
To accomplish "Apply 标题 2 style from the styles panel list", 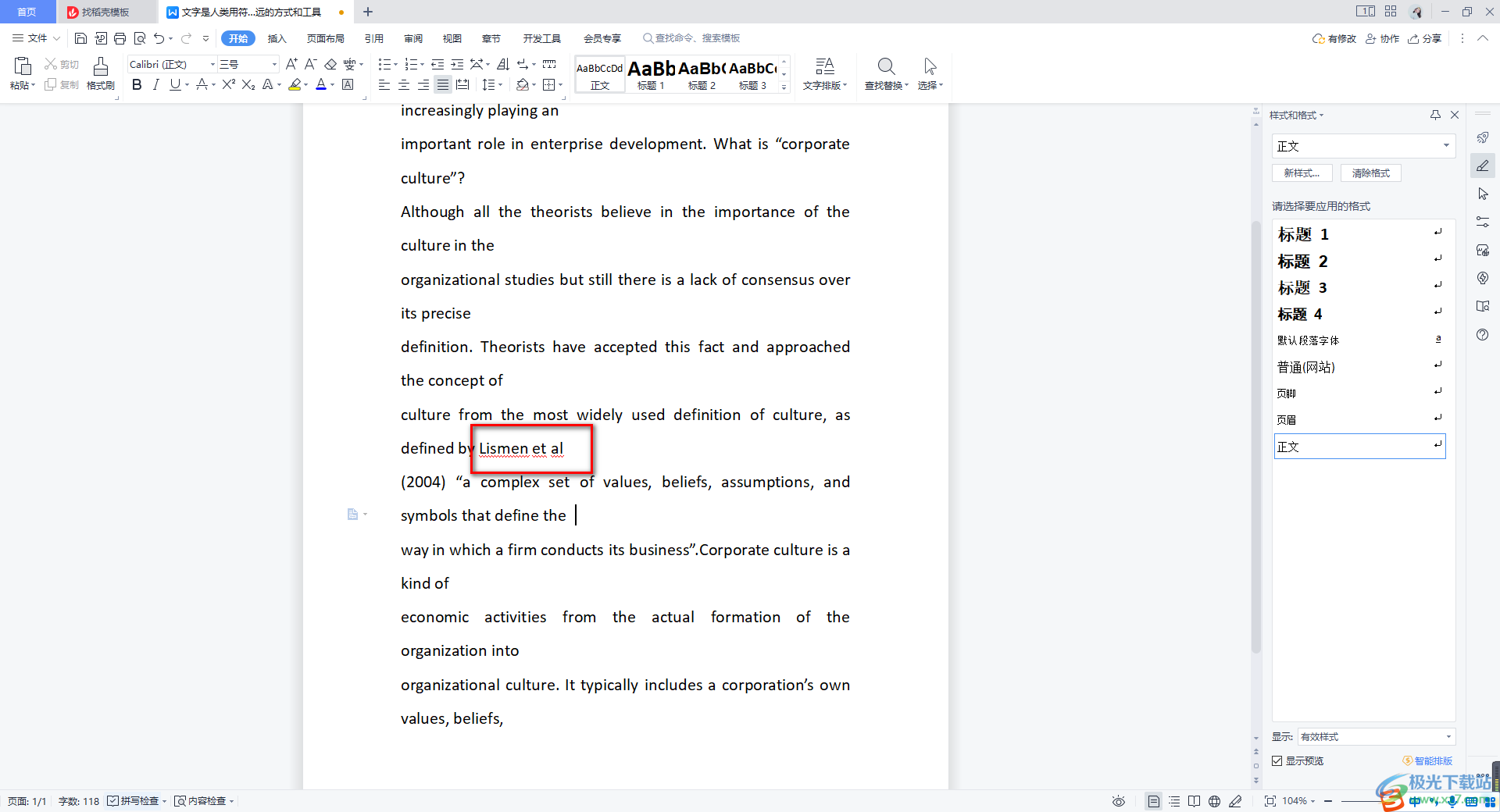I will (1359, 261).
